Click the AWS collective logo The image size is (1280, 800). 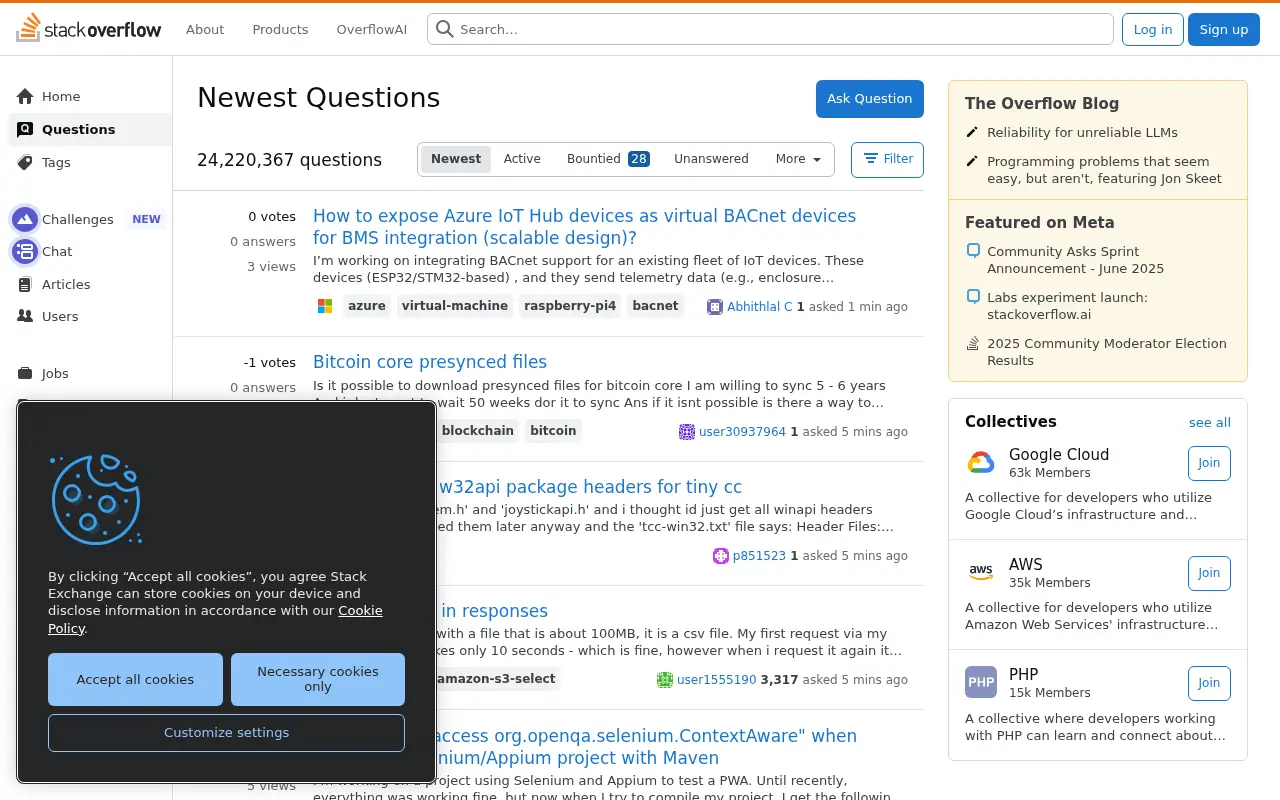tap(981, 573)
